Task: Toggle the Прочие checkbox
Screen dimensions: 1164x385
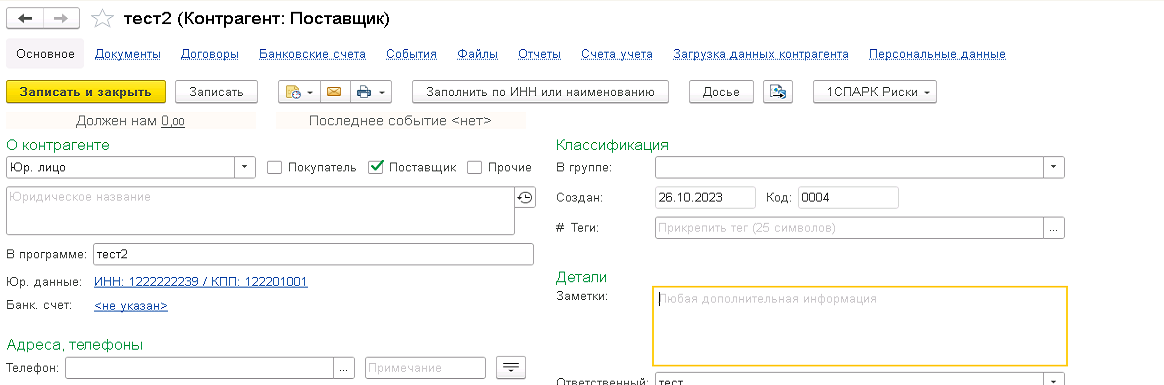Action: (474, 167)
